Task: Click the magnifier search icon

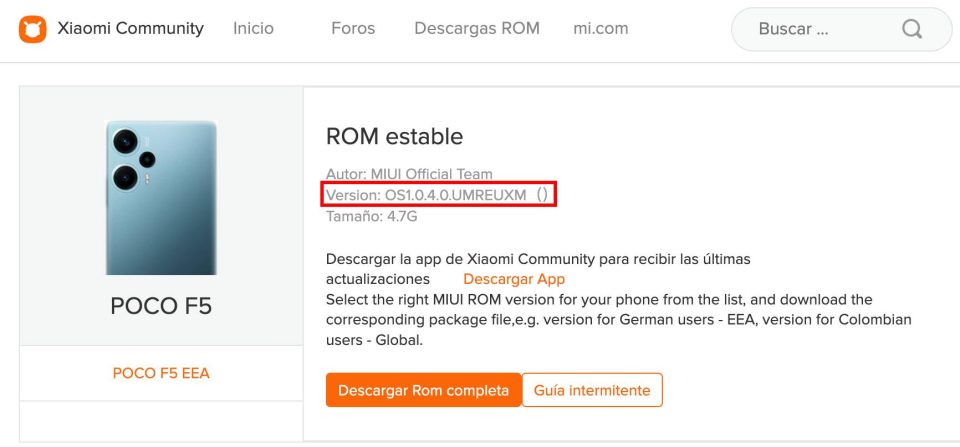Action: (912, 29)
